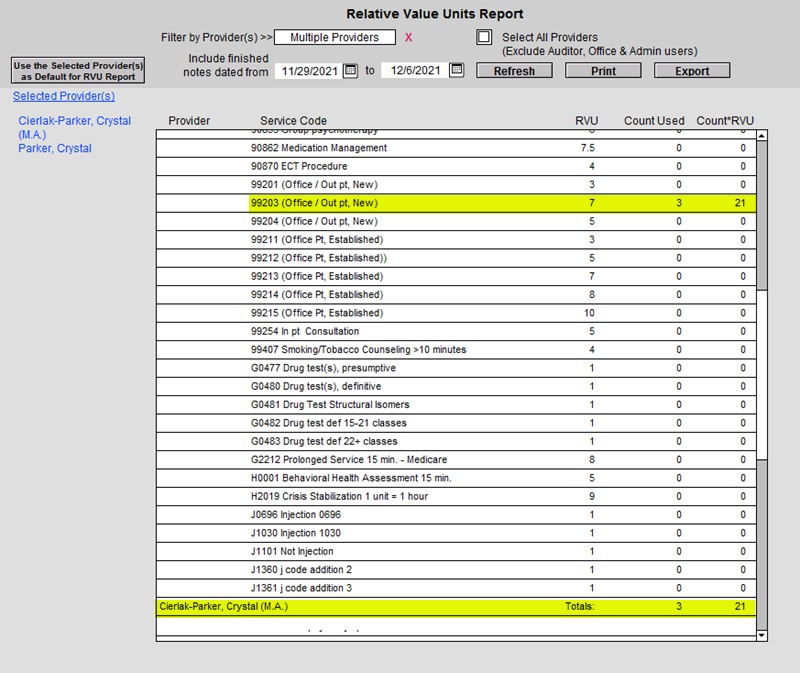Screen dimensions: 800x673
Task: Click the Refresh button
Action: 514,71
